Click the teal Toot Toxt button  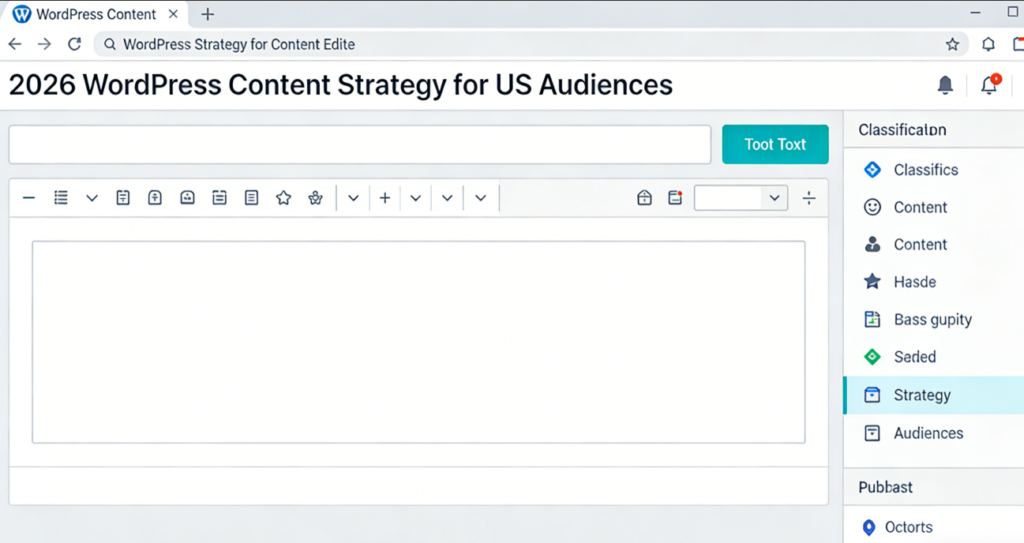pyautogui.click(x=775, y=144)
